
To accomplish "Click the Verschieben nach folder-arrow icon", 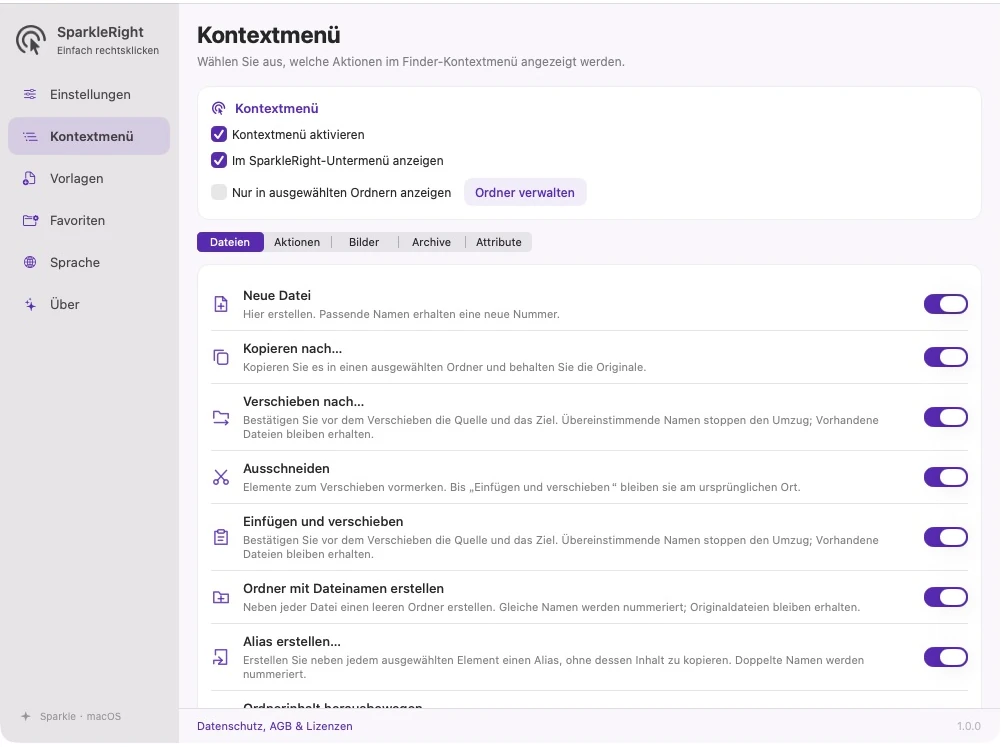I will [220, 417].
